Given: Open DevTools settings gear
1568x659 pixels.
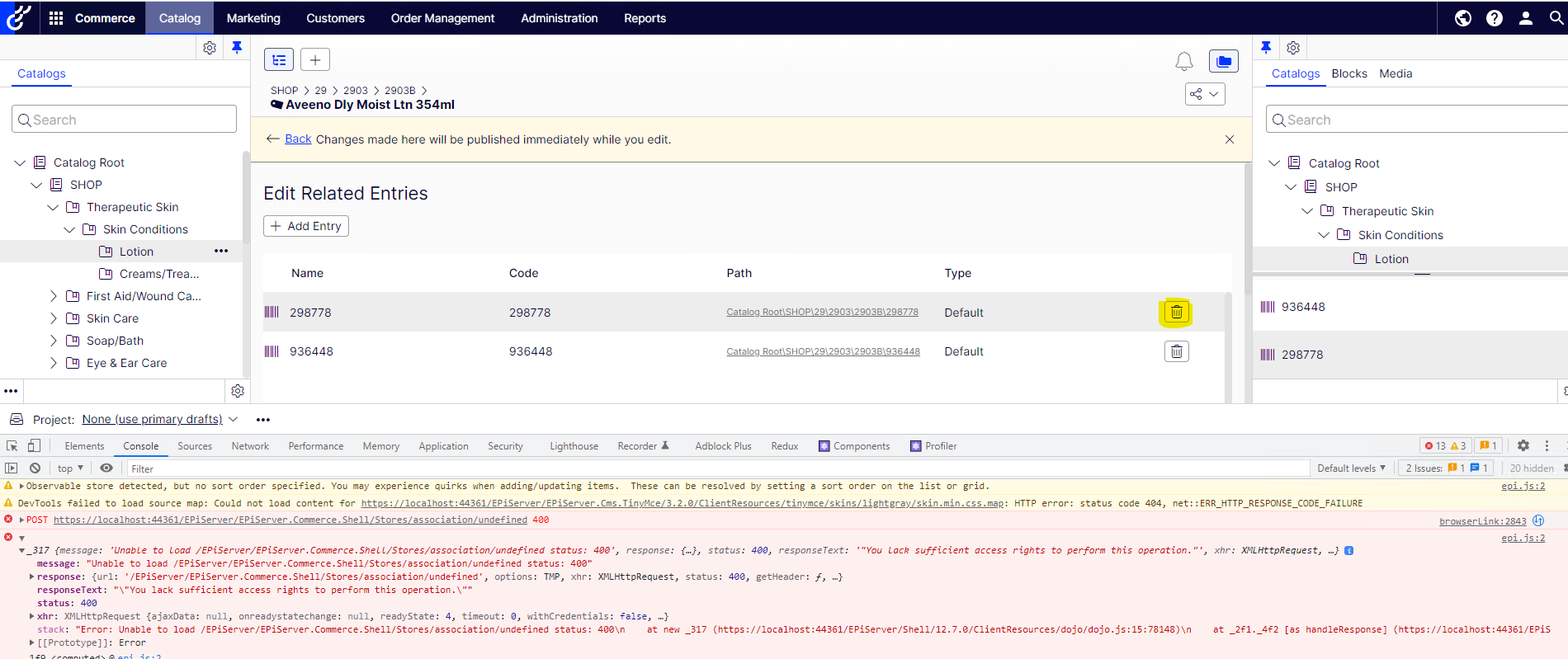Looking at the screenshot, I should pyautogui.click(x=1523, y=446).
